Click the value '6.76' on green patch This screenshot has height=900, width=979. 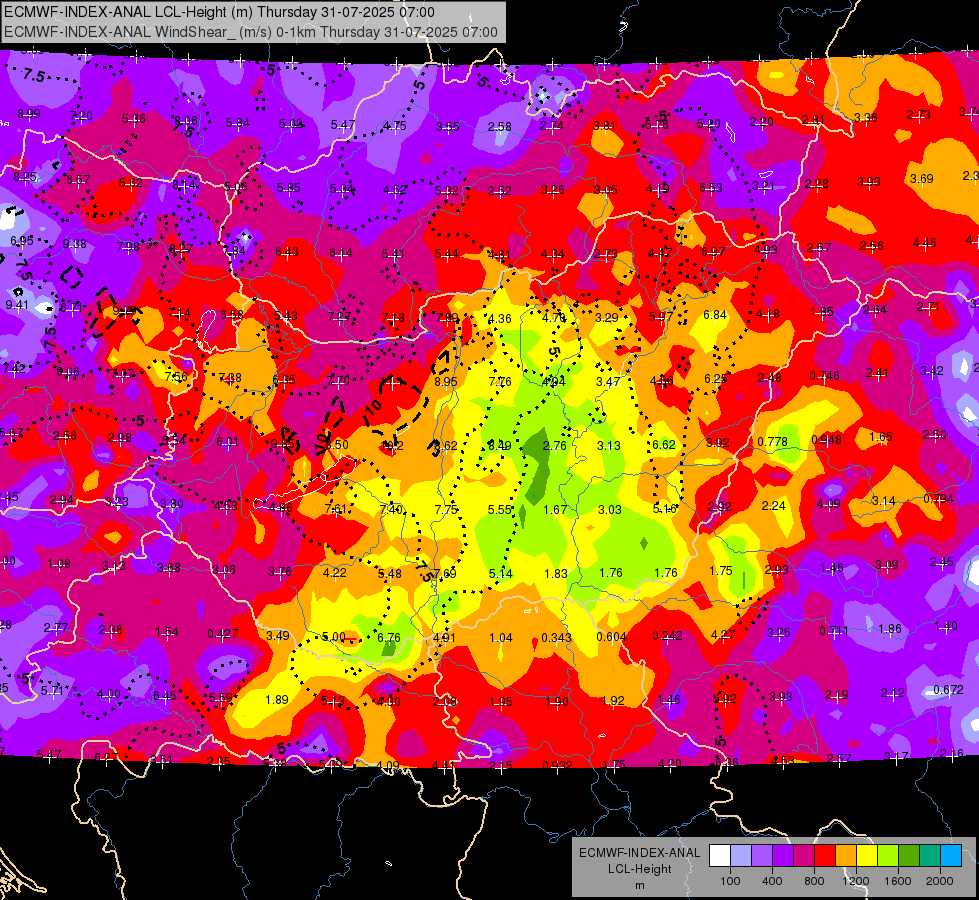[x=389, y=638]
